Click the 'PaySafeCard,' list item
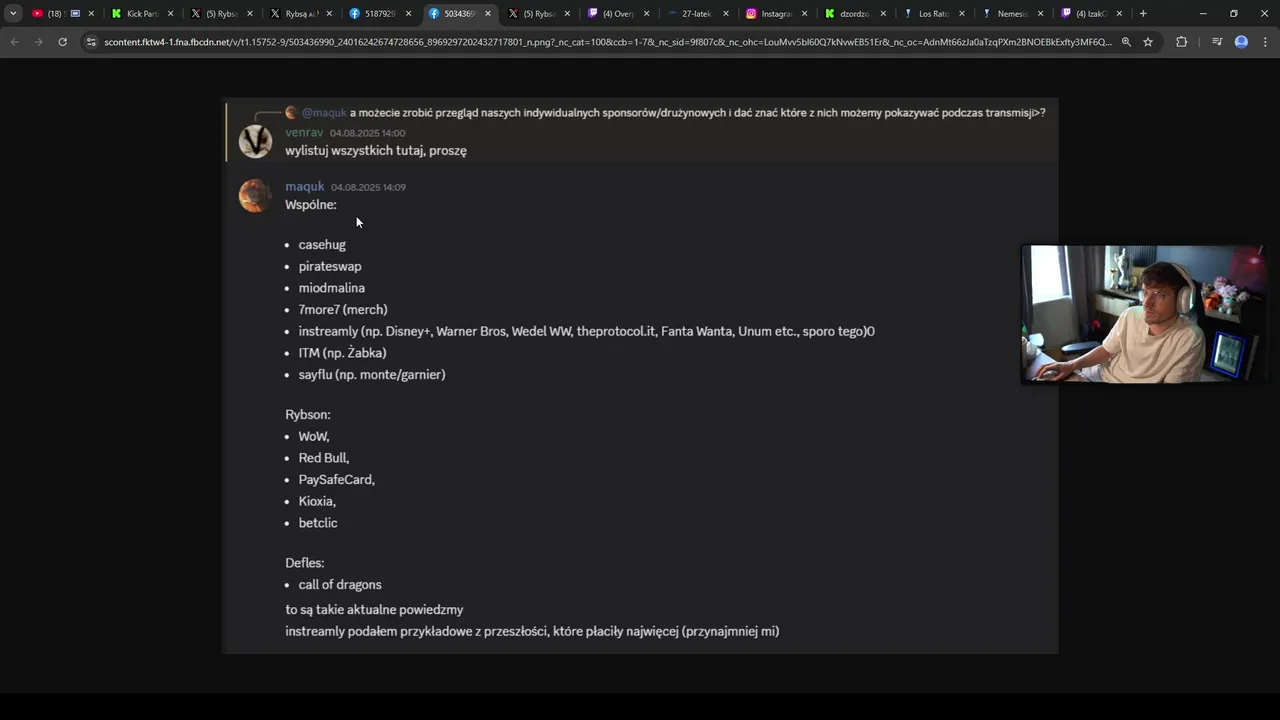Viewport: 1280px width, 720px height. click(336, 480)
